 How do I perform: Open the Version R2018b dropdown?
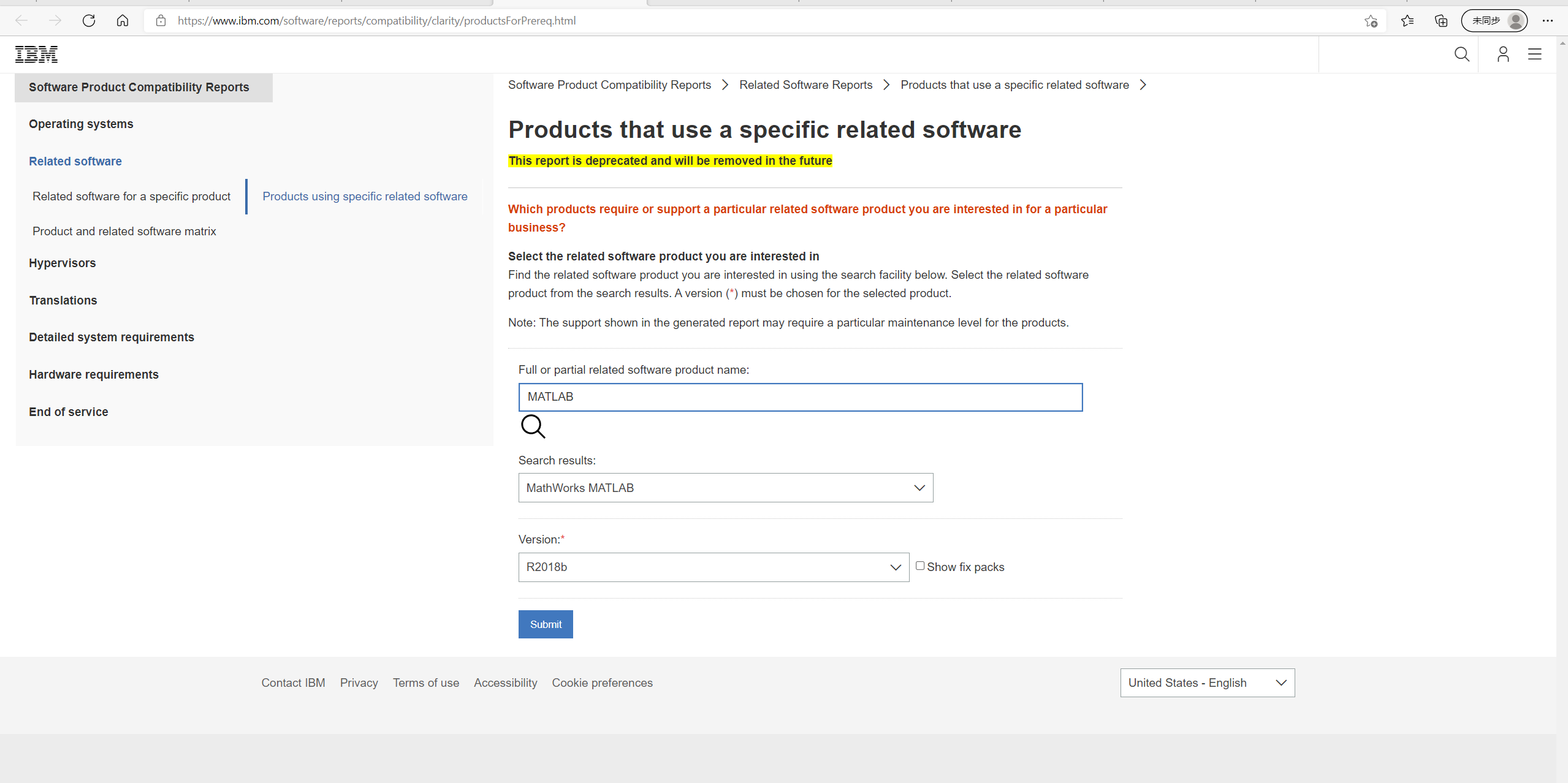click(714, 567)
